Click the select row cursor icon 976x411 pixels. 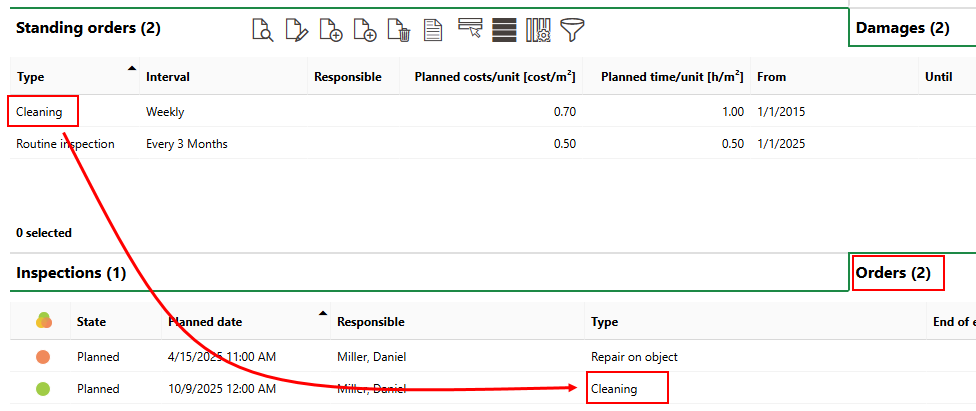pos(470,29)
